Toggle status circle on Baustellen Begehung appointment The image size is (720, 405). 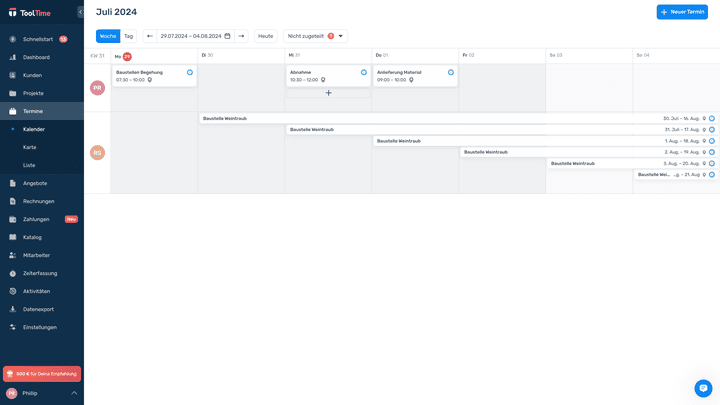[x=190, y=72]
